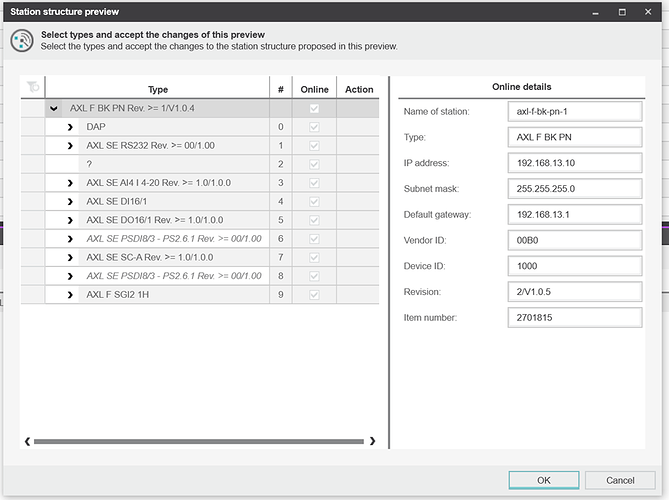The image size is (669, 500).
Task: Expand the AXL SE RS232 module row
Action: tap(71, 146)
